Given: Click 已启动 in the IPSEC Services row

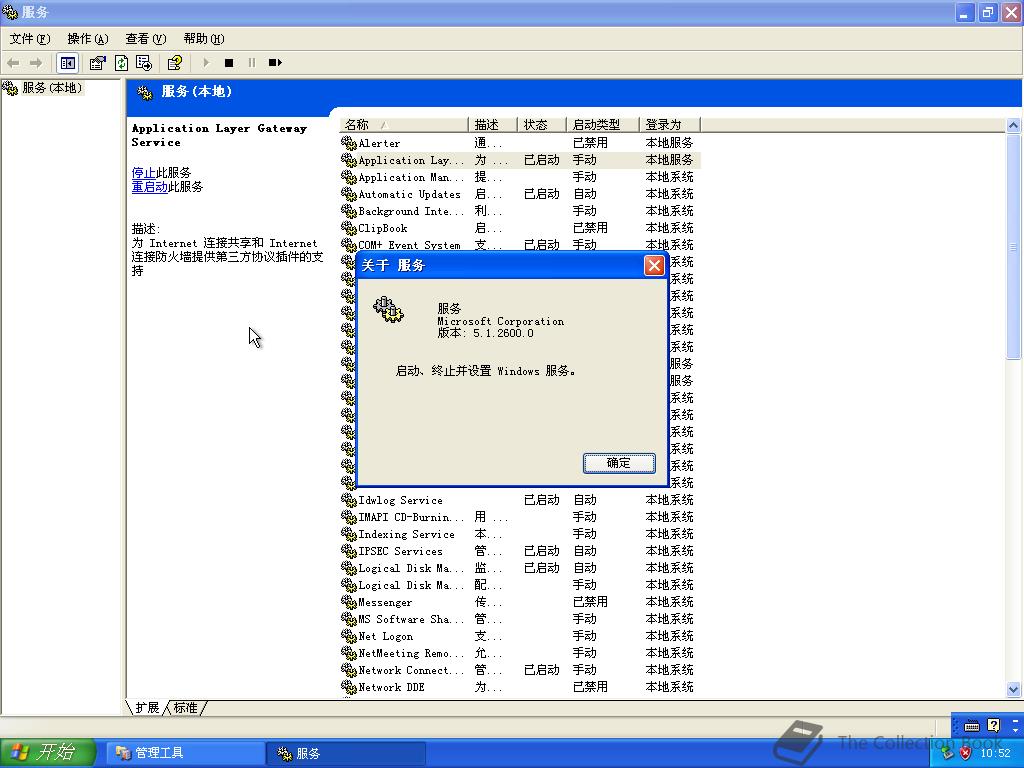Looking at the screenshot, I should tap(541, 551).
